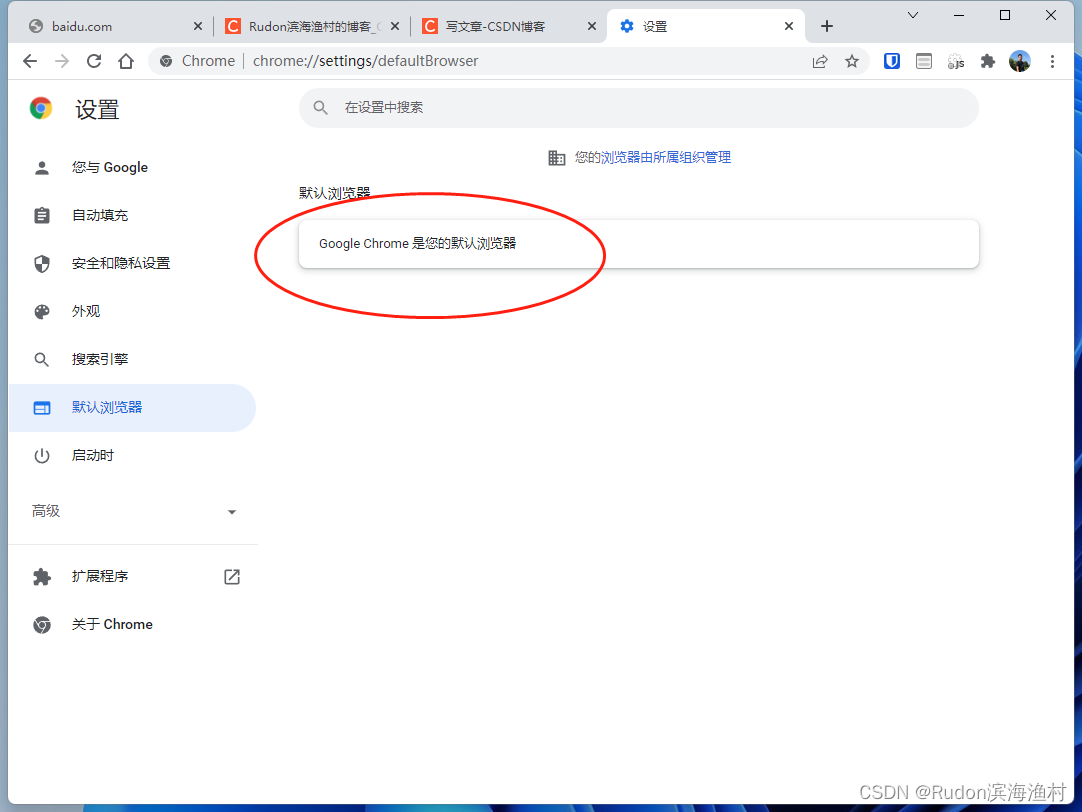Switch to 写文章-CSDN博客 tab
This screenshot has width=1082, height=812.
pos(509,26)
